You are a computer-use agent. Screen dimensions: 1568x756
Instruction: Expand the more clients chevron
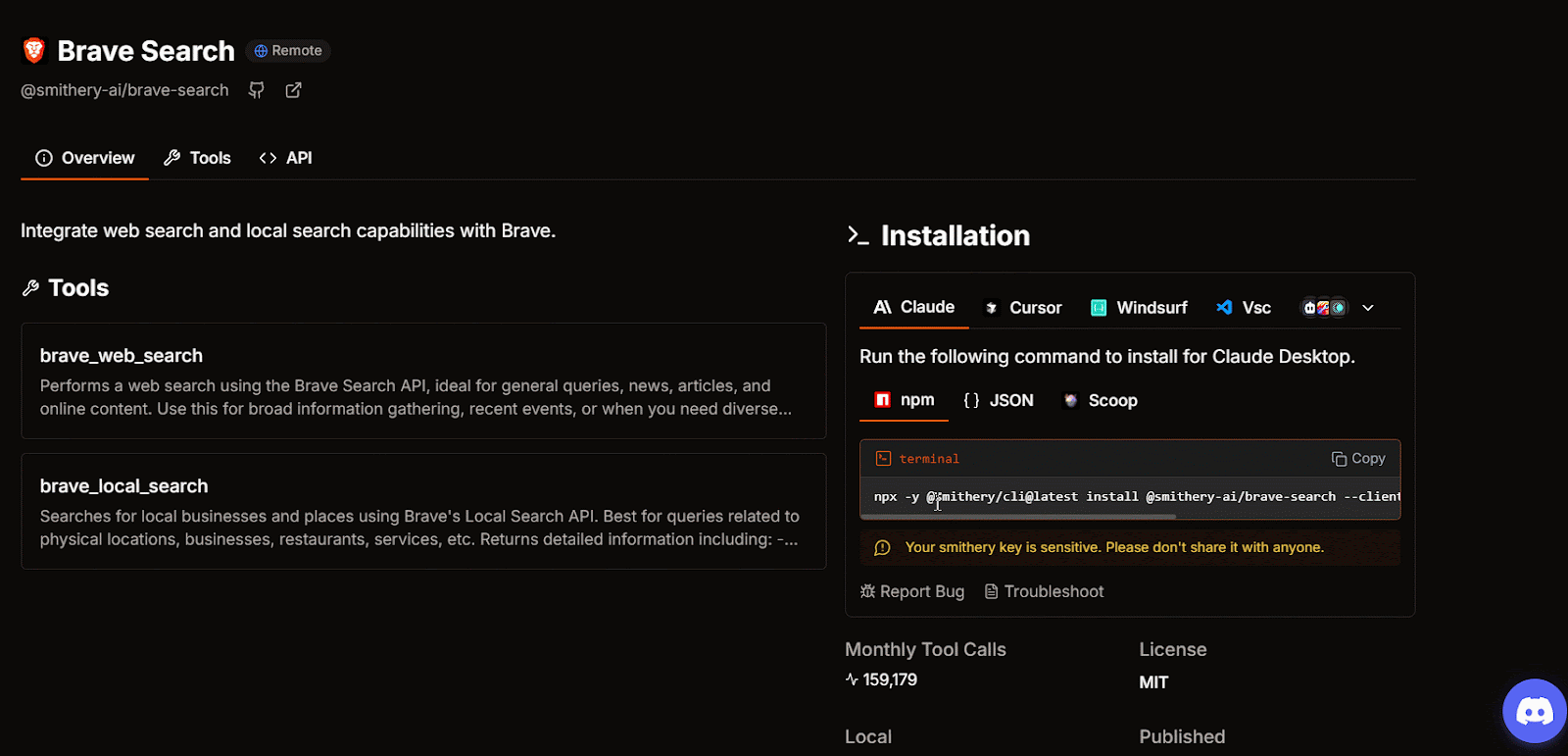pyautogui.click(x=1368, y=308)
